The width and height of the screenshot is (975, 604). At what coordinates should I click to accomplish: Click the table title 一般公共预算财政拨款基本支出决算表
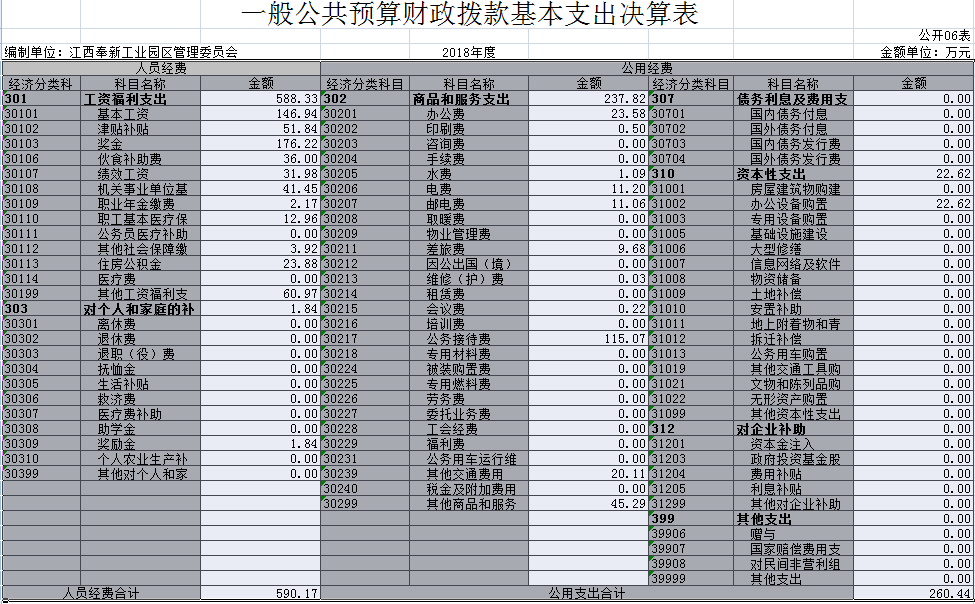pos(470,16)
